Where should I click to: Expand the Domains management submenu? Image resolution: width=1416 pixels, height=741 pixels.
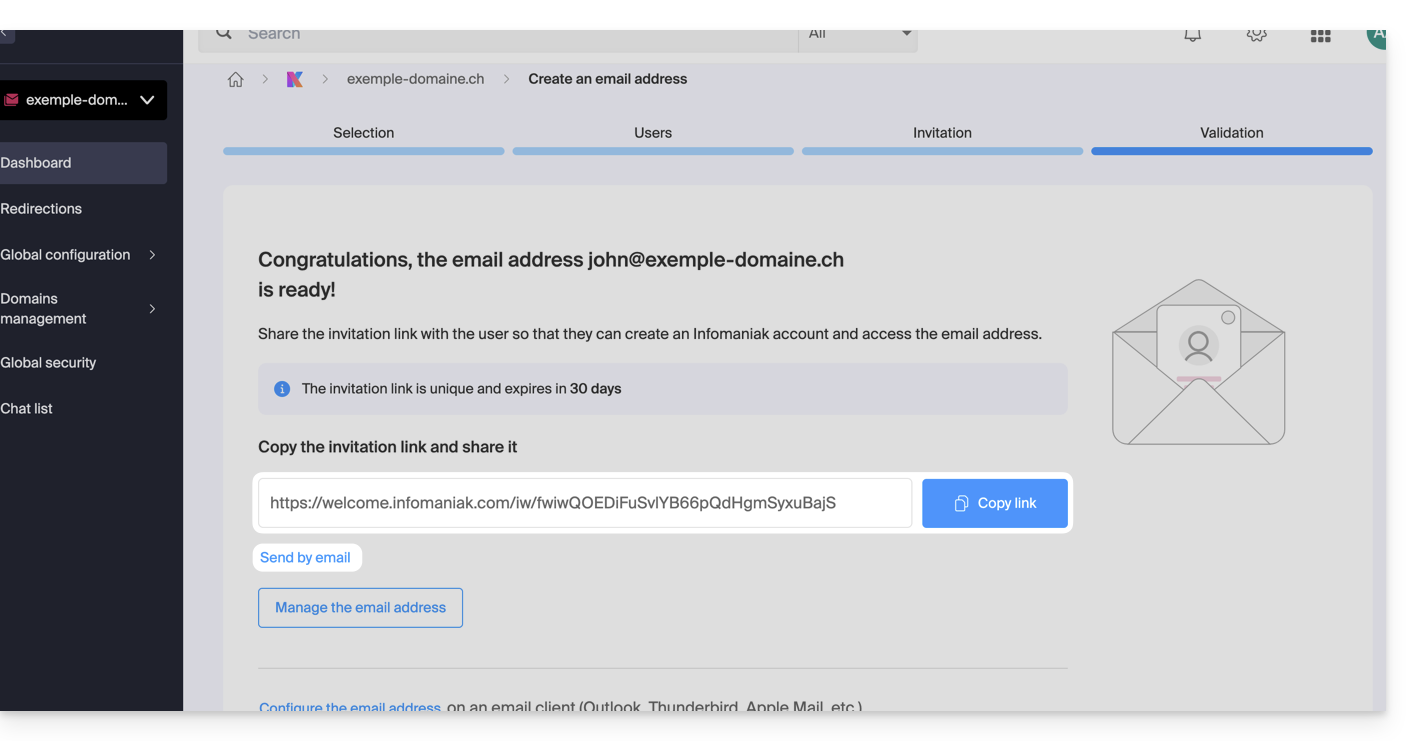click(152, 309)
